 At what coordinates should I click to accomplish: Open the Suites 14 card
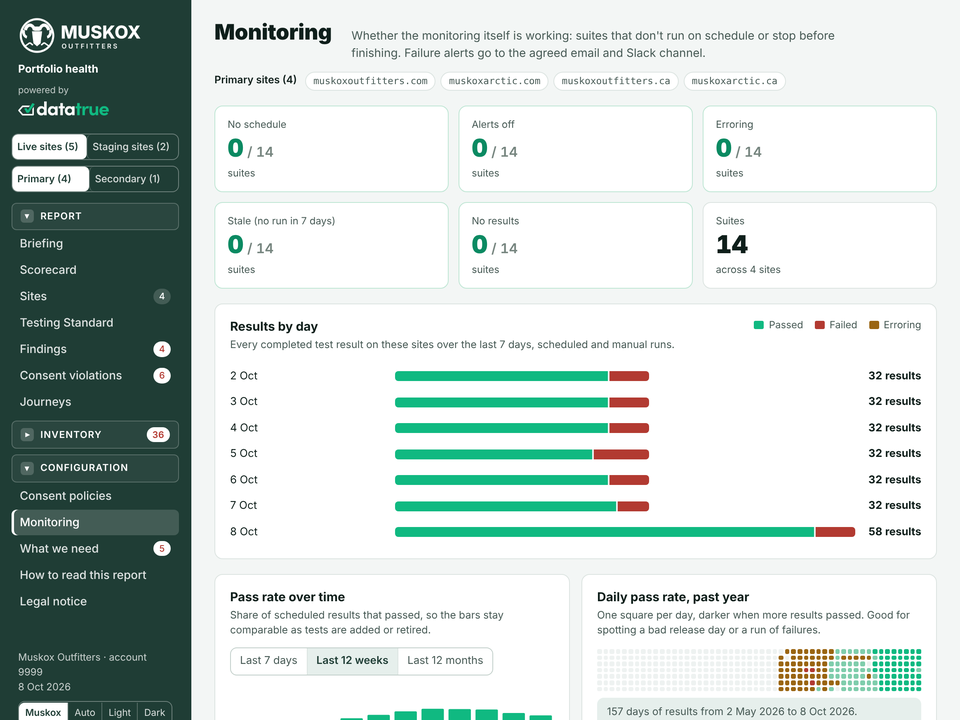tap(820, 246)
